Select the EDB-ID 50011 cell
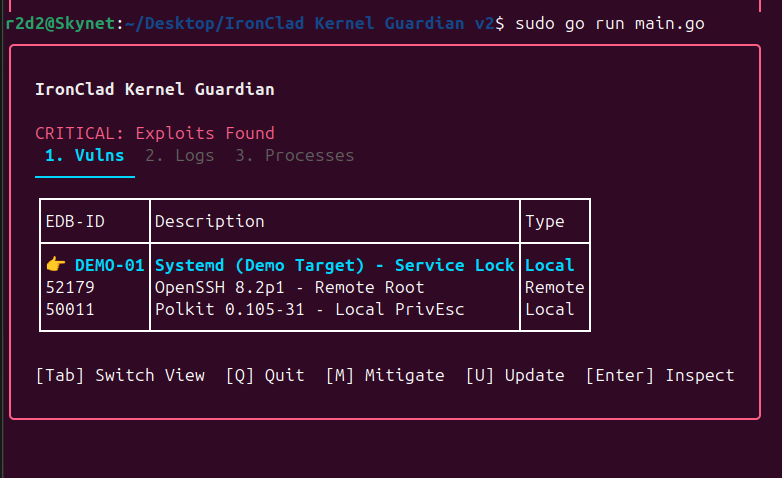 (70, 309)
